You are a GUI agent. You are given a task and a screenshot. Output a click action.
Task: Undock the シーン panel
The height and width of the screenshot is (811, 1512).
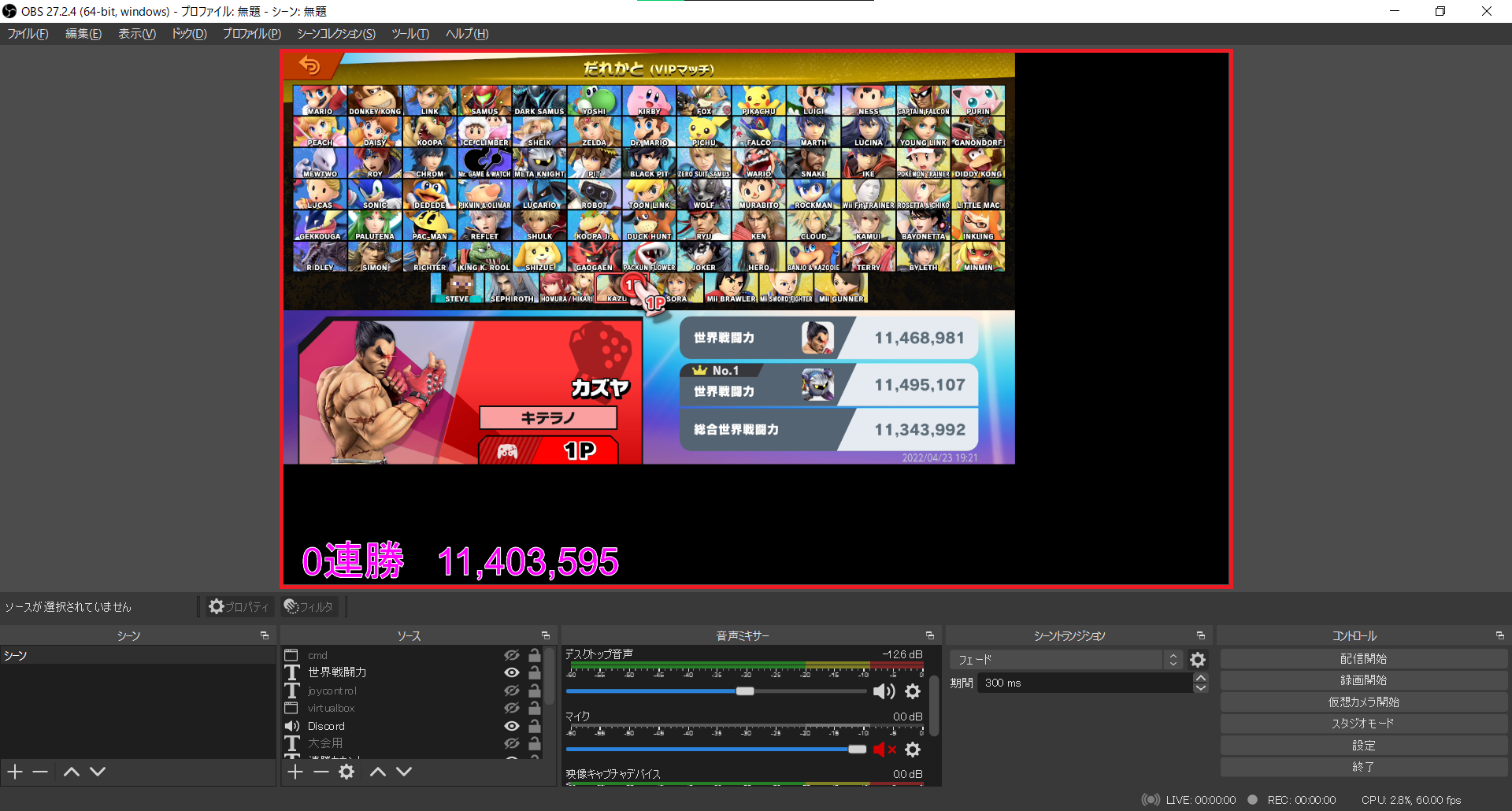(265, 635)
